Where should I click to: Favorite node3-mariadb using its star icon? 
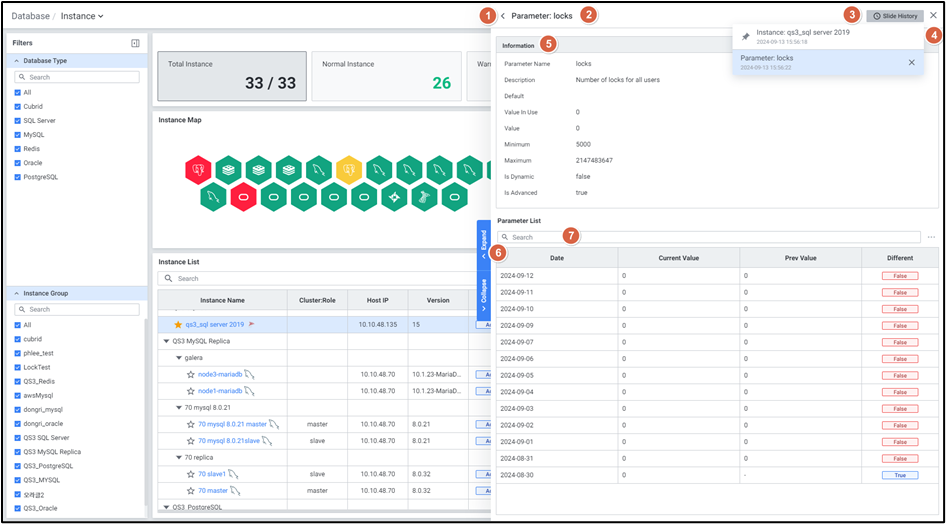coord(190,374)
